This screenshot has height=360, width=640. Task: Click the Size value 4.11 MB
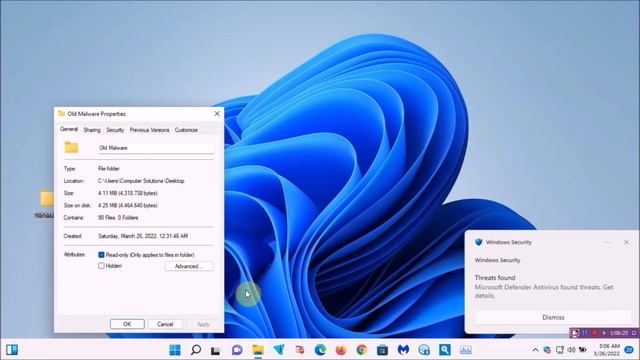click(x=128, y=193)
